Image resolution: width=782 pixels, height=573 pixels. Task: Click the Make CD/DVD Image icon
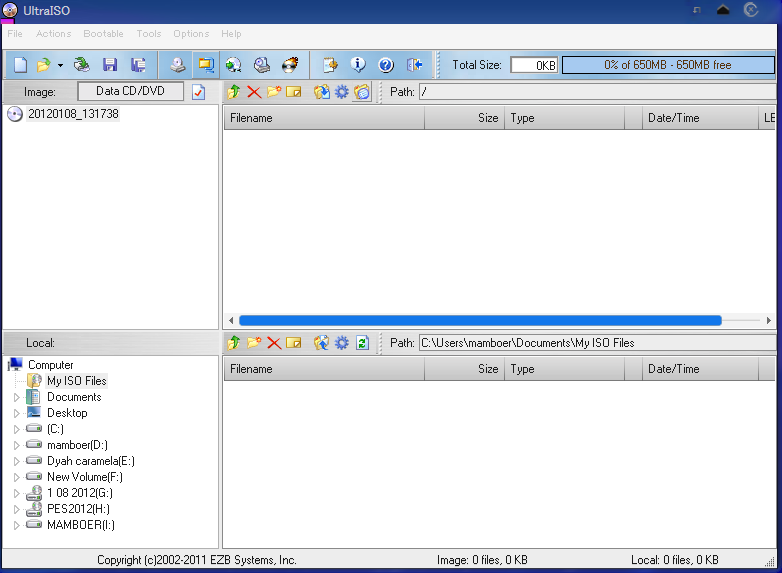tap(178, 65)
